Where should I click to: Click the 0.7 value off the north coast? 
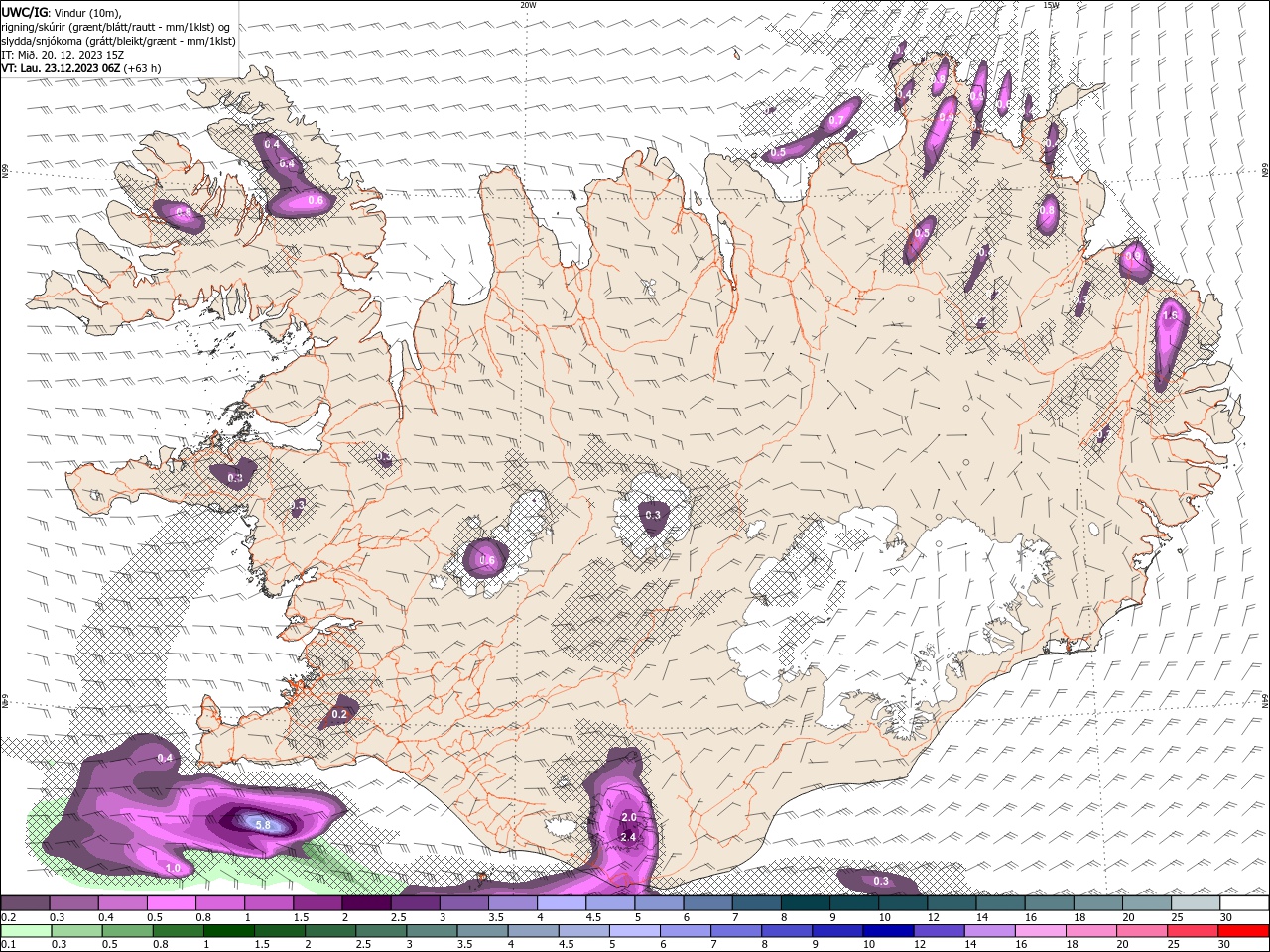coord(836,121)
